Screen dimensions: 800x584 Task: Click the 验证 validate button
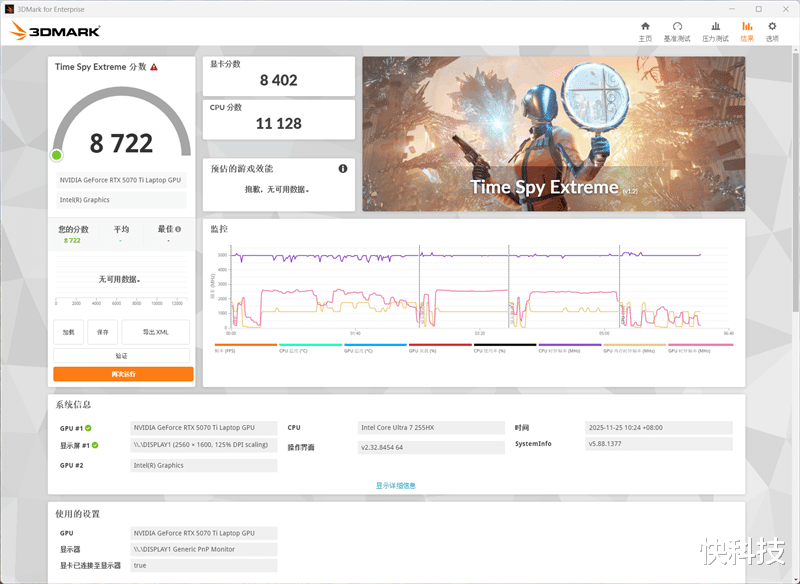coord(121,356)
